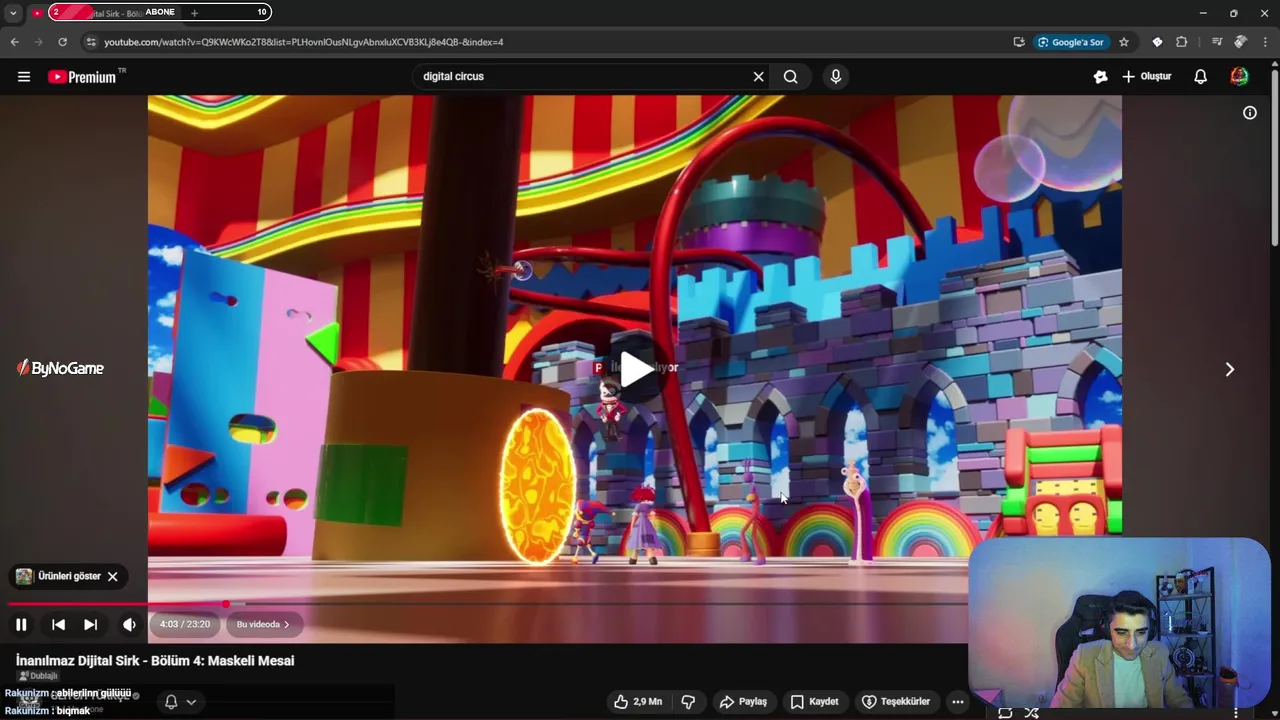Click the Oluştur create button
Screen dimensions: 1280x720
(x=1147, y=76)
